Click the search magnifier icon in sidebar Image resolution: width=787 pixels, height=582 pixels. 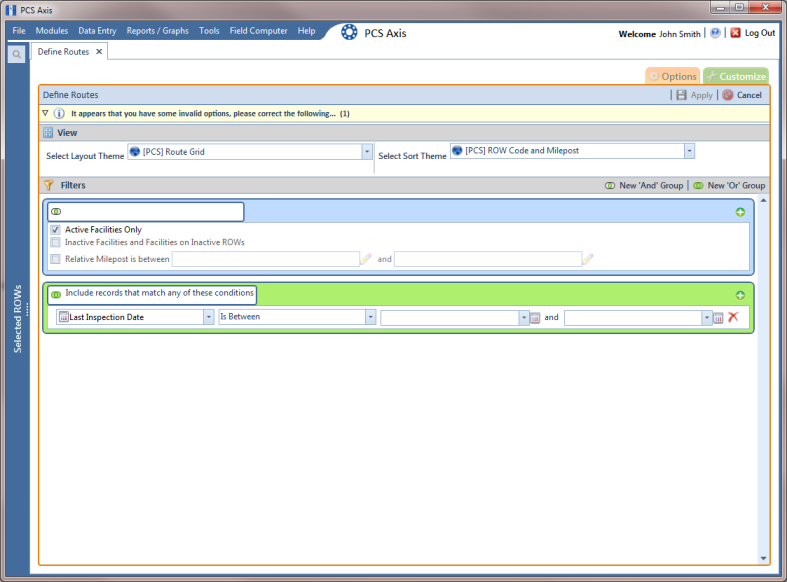coord(17,54)
